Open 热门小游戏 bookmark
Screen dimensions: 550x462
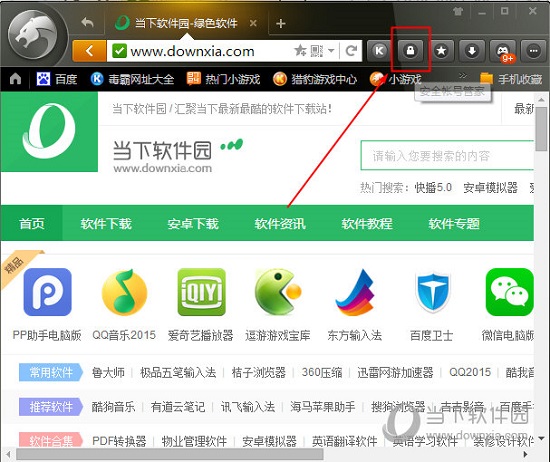[223, 79]
